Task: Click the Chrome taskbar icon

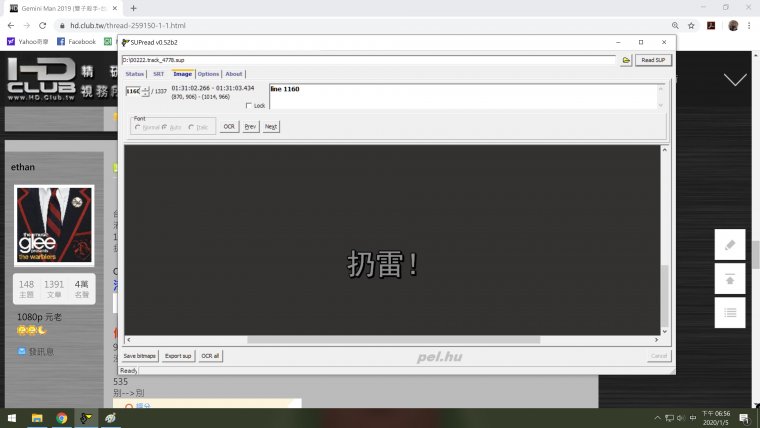Action: pyautogui.click(x=62, y=418)
